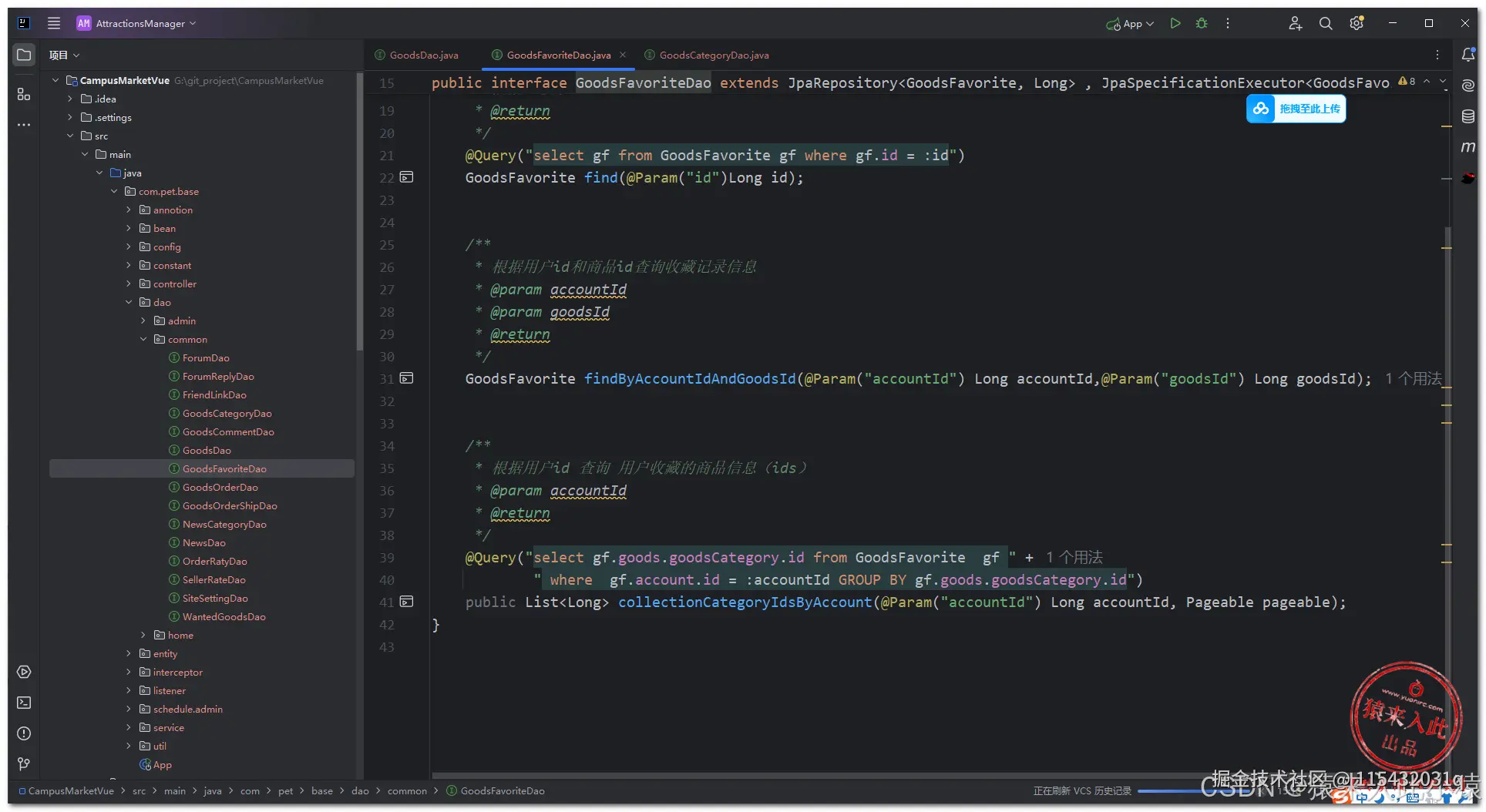Open the Maven tool window
Viewport: 1486px width, 812px height.
[x=1468, y=147]
